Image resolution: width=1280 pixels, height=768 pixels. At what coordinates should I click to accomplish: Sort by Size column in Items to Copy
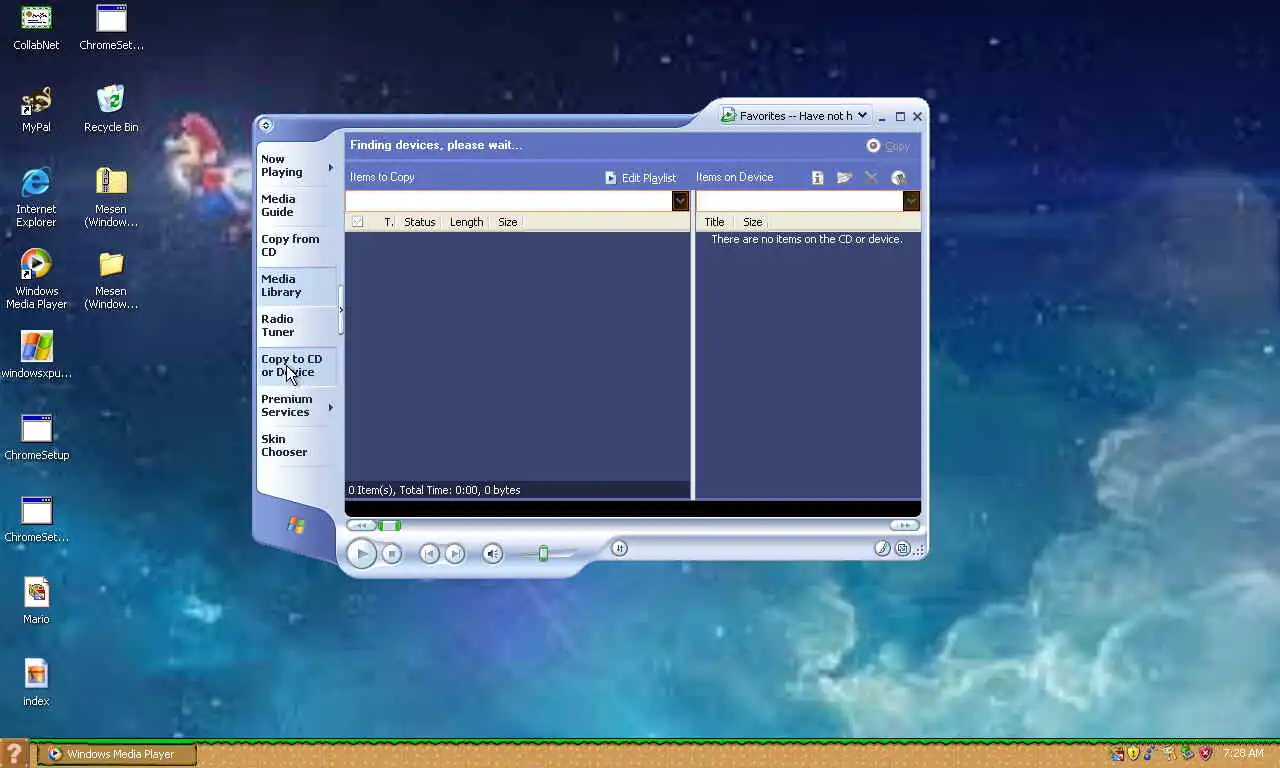(x=508, y=222)
